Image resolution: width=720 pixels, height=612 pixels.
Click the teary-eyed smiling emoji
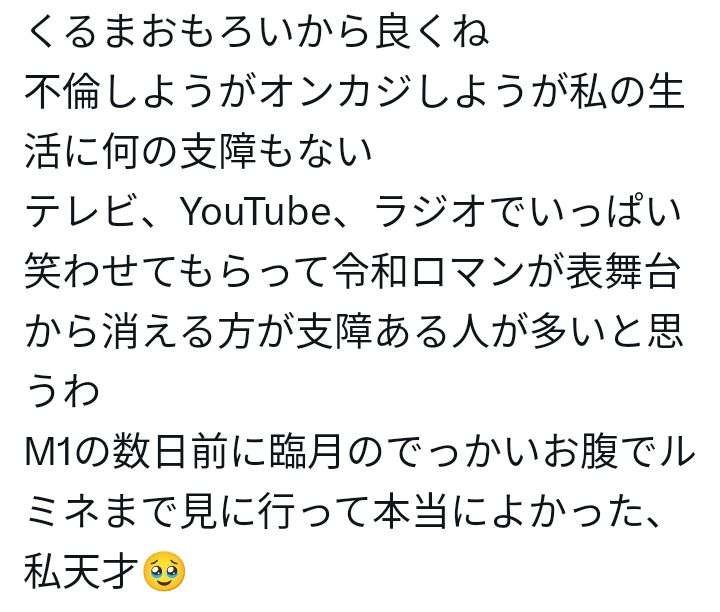164,571
